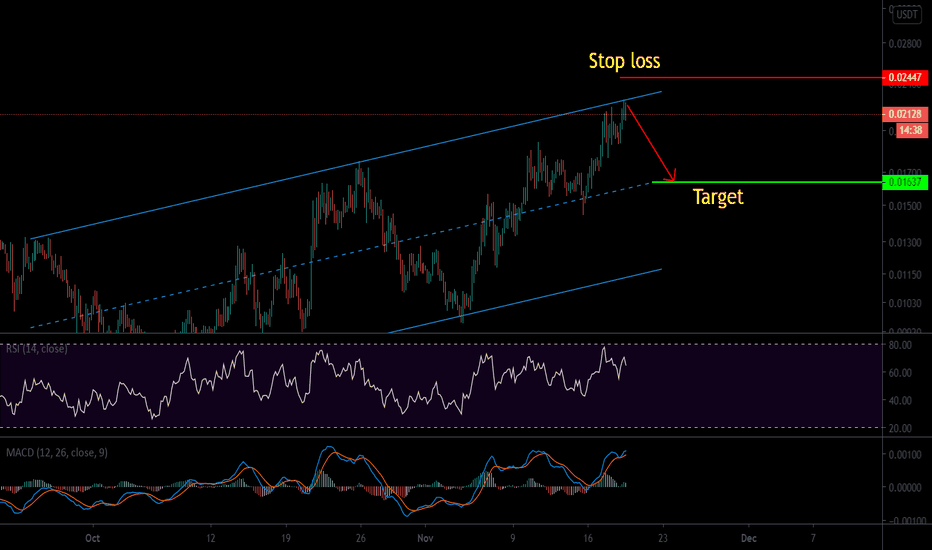Click 0.01300 on the price axis
The image size is (932, 550).
905,243
